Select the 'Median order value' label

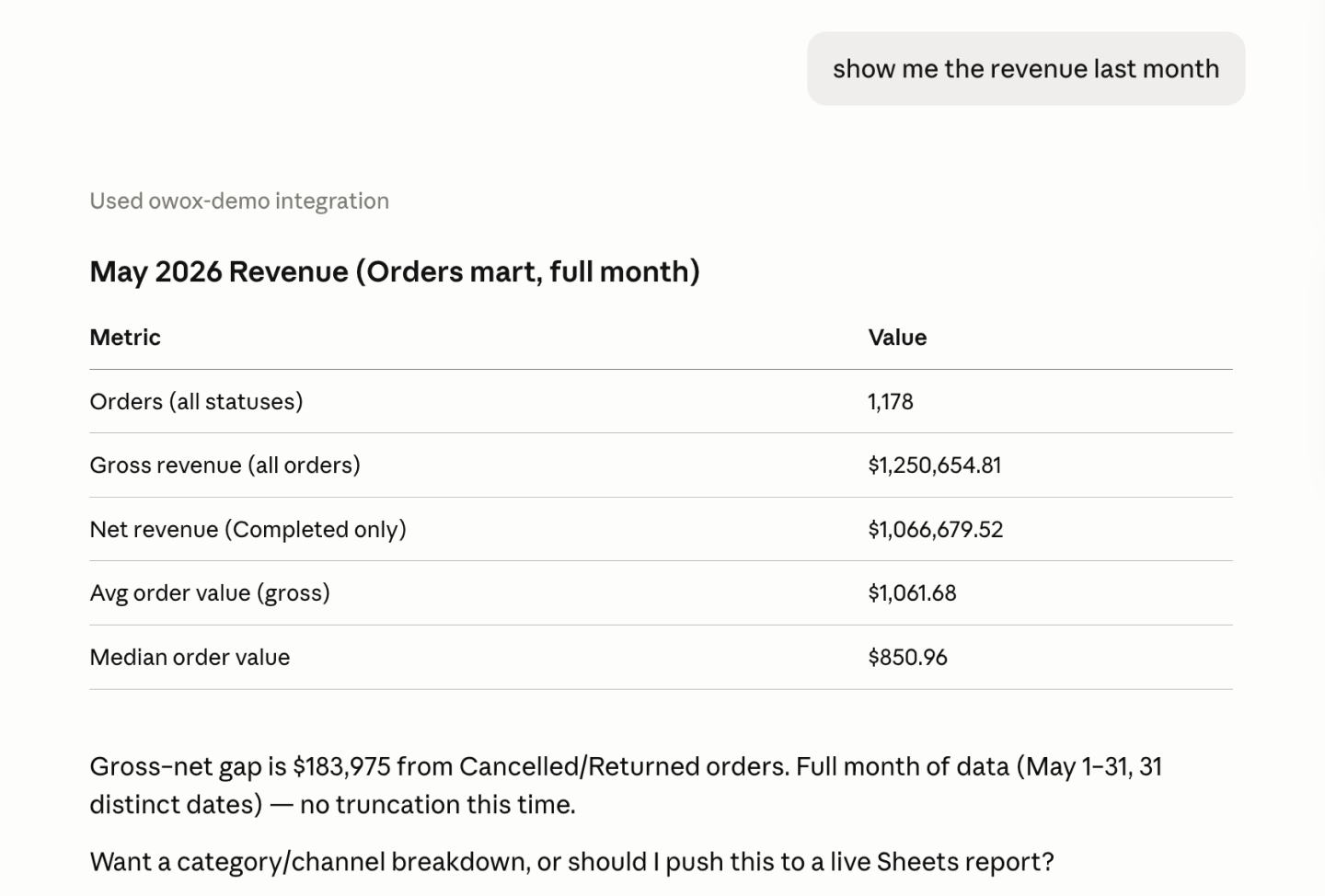coord(190,658)
